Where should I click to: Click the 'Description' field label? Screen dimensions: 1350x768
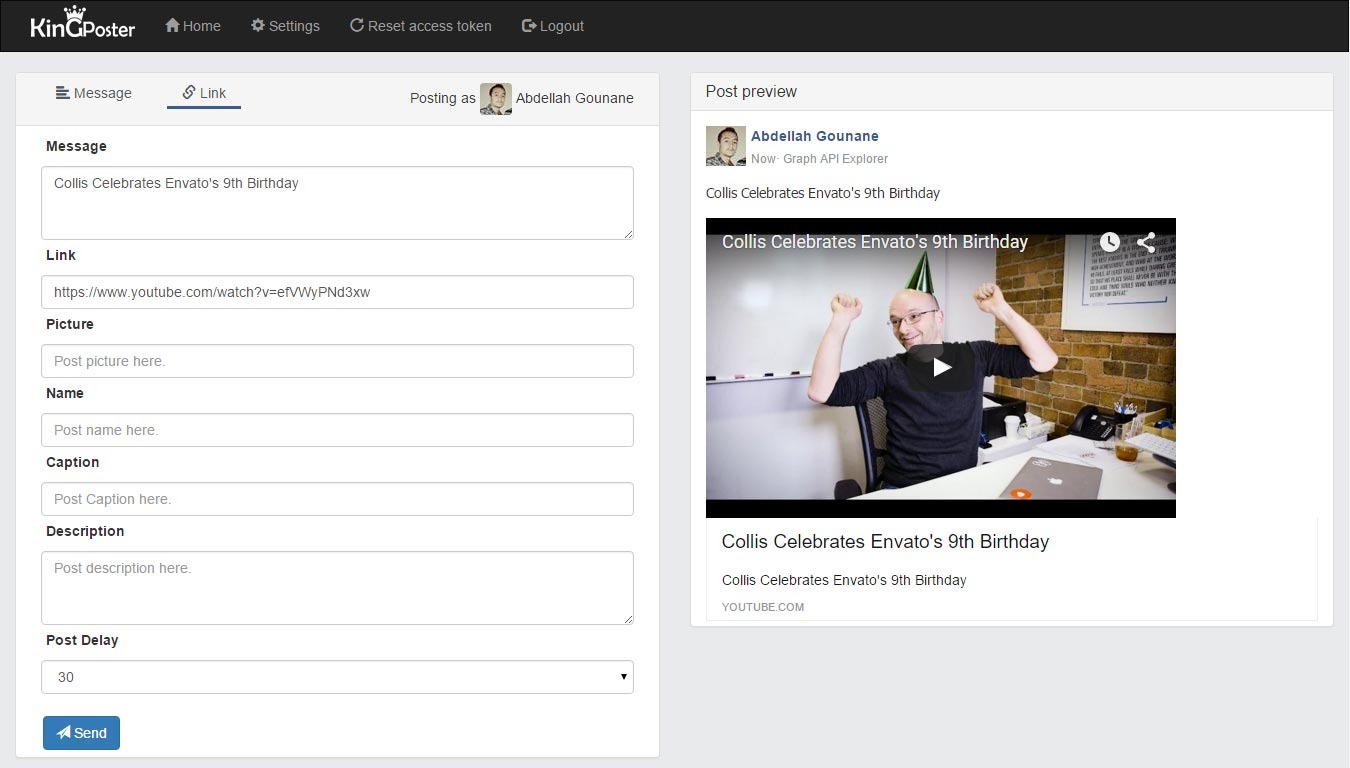(x=85, y=531)
